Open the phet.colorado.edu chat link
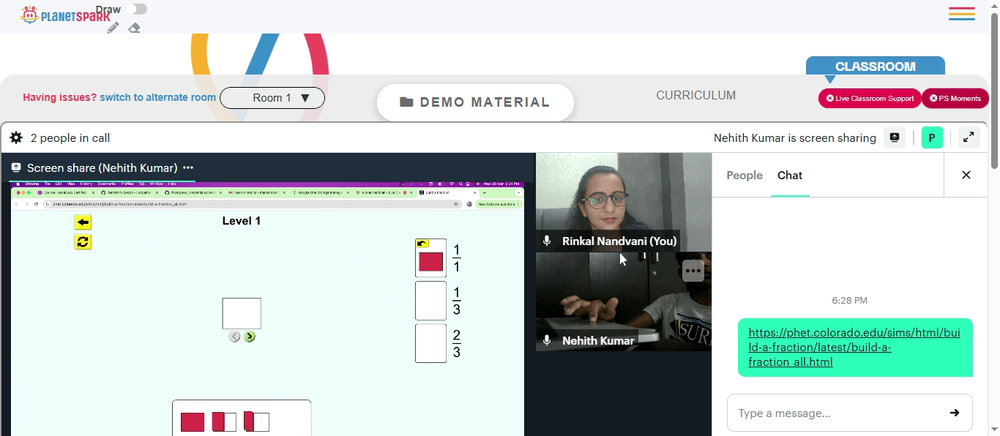This screenshot has width=1000, height=436. click(854, 347)
